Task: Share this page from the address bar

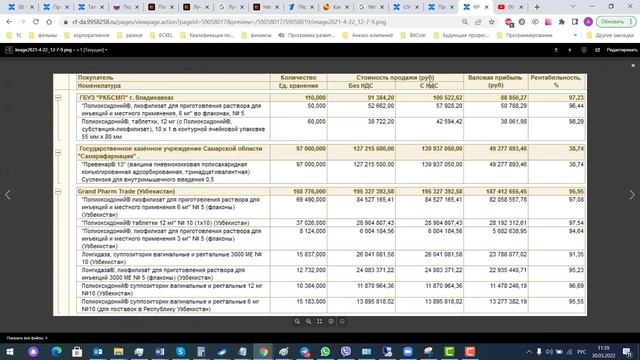Action: point(478,22)
